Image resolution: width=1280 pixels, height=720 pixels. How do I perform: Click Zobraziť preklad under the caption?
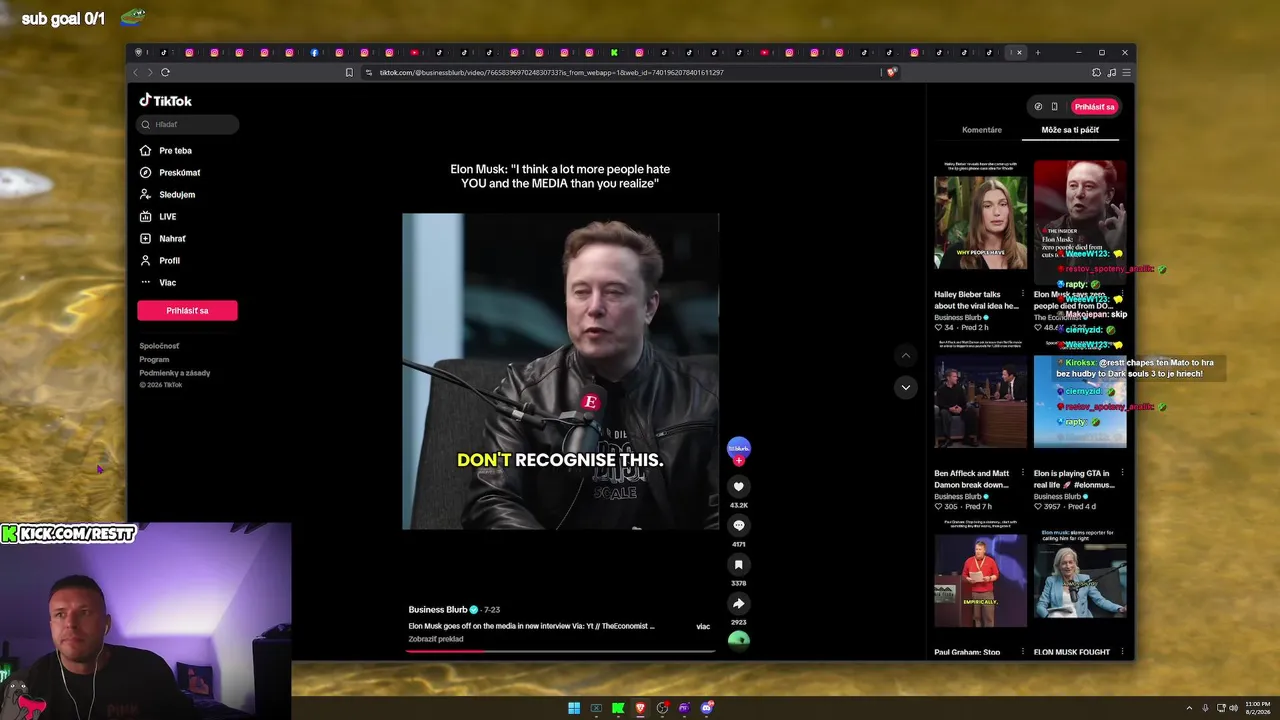[x=436, y=639]
